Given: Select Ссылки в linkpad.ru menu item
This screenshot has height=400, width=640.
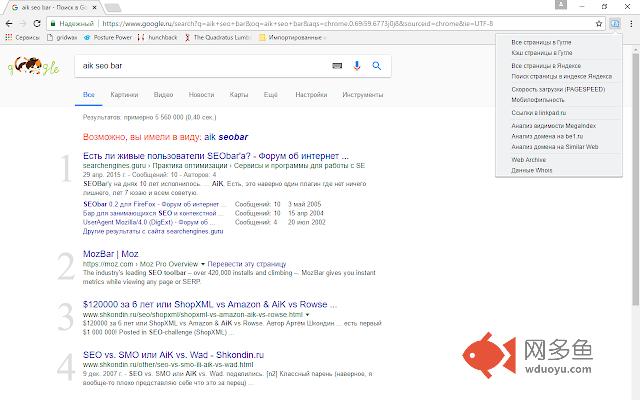Looking at the screenshot, I should point(539,113).
